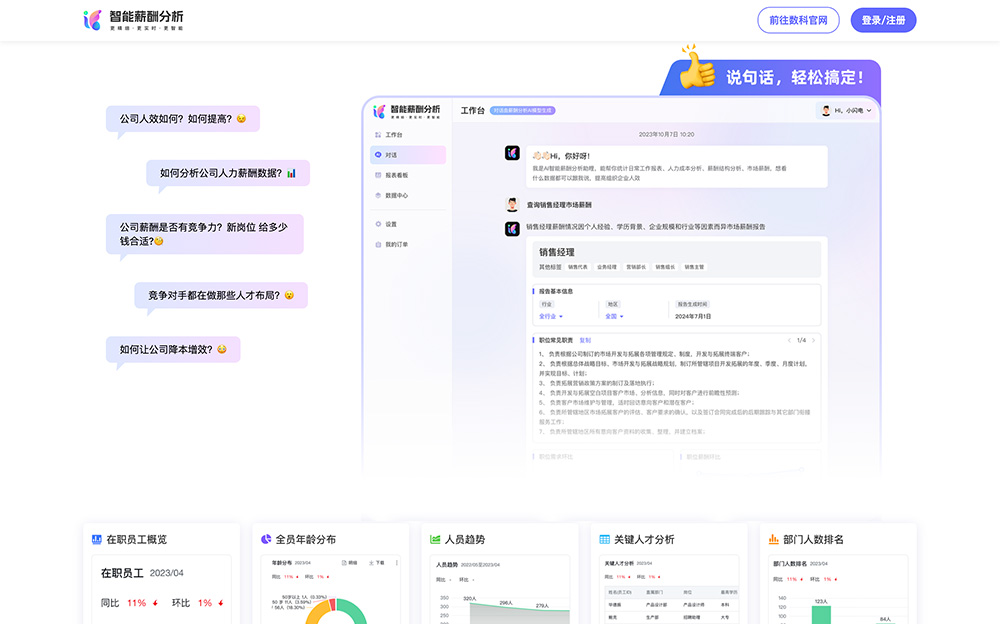Click the 关键人才分析 table icon

605,540
